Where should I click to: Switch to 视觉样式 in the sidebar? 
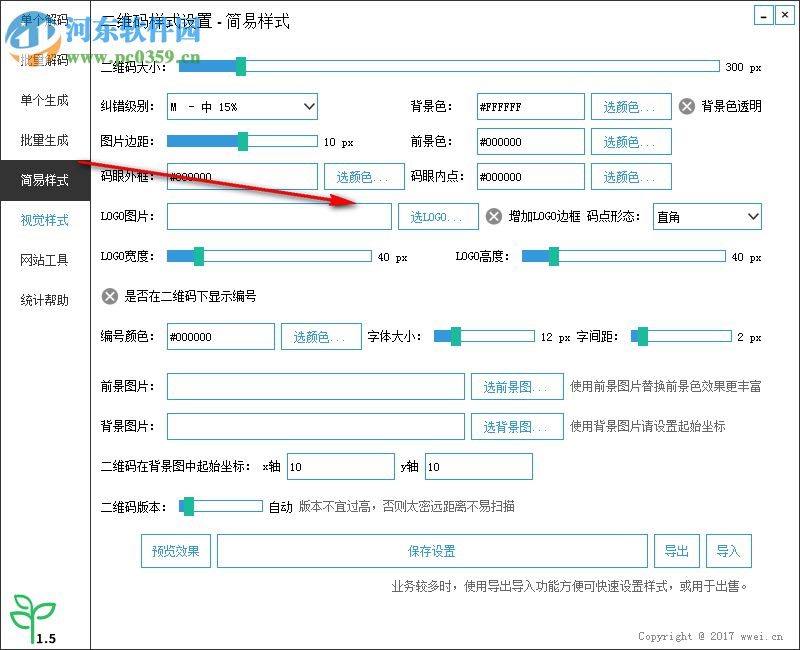click(44, 221)
